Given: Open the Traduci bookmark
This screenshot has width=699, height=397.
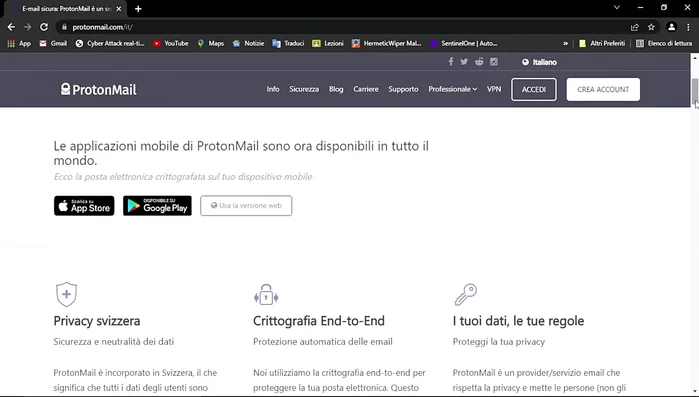Looking at the screenshot, I should pos(288,43).
